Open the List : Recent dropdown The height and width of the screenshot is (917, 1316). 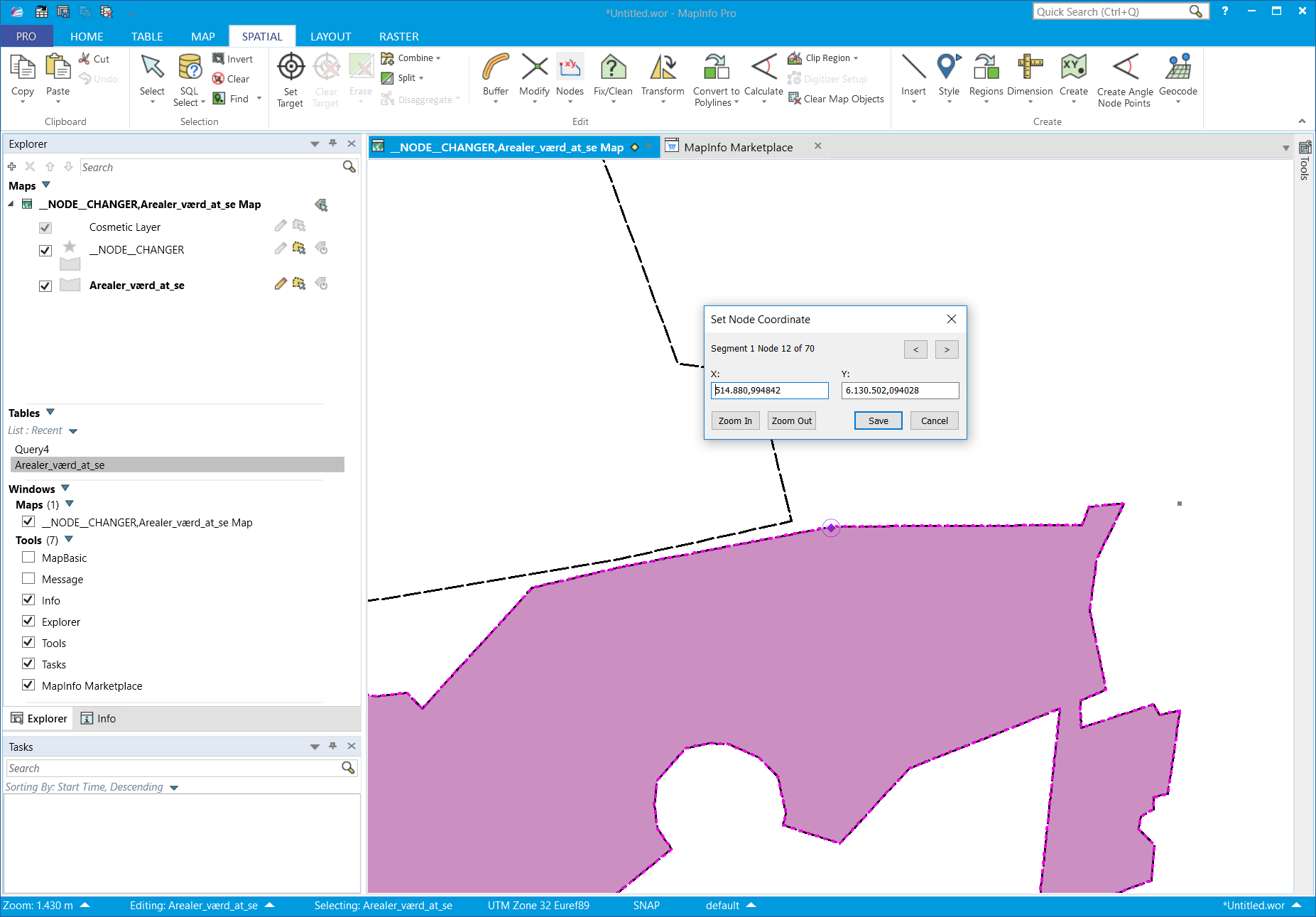pos(73,431)
